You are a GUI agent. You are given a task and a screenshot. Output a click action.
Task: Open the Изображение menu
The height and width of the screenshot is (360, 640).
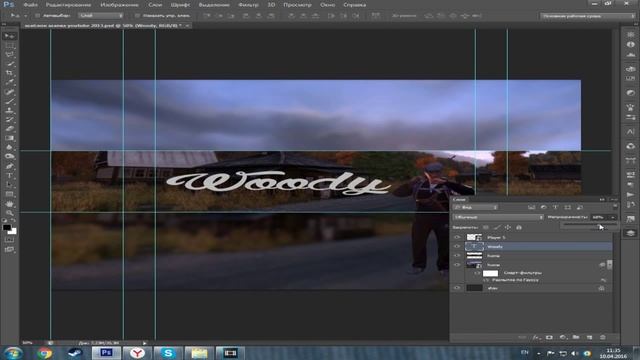(x=119, y=5)
